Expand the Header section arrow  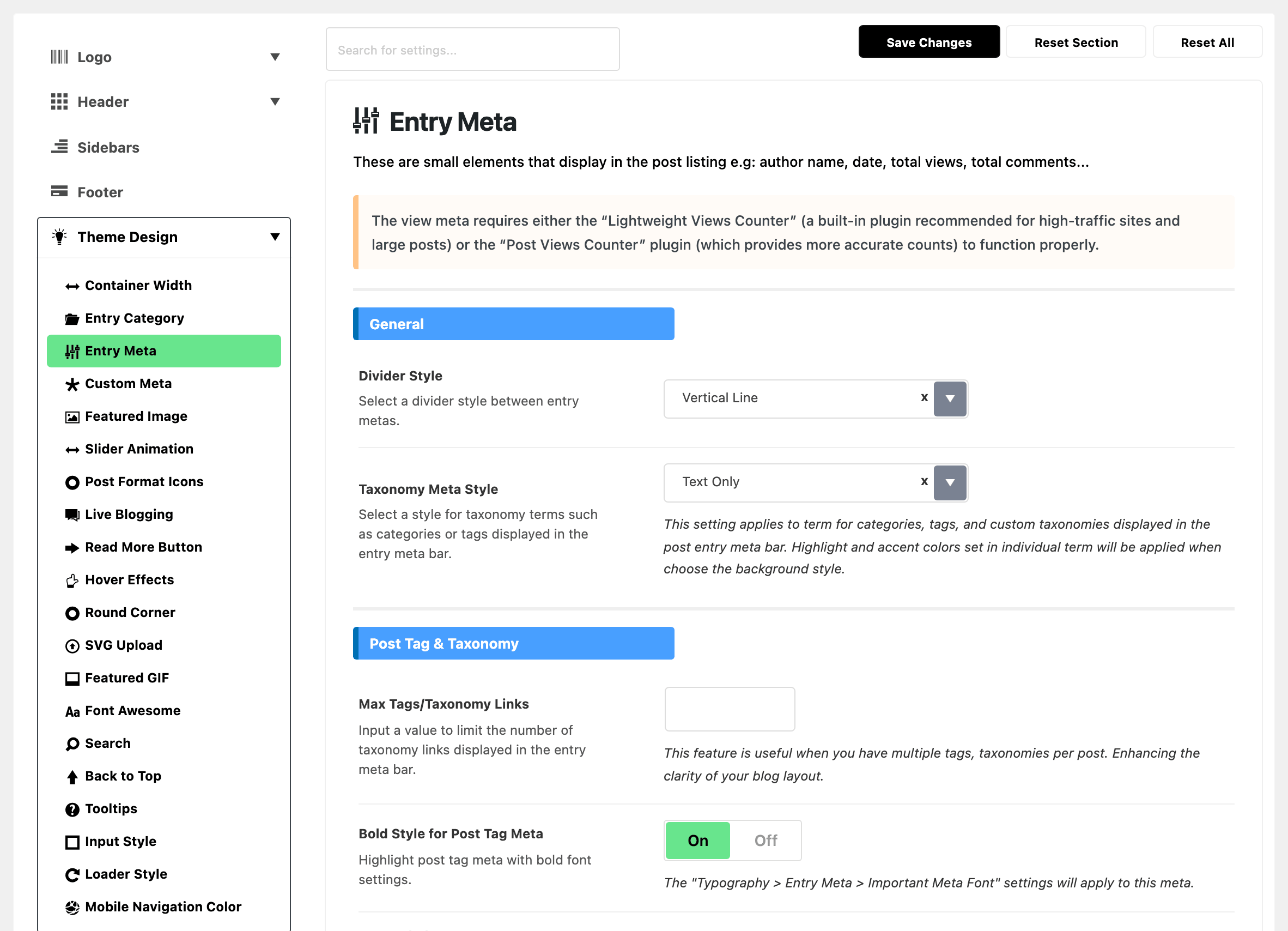point(275,102)
